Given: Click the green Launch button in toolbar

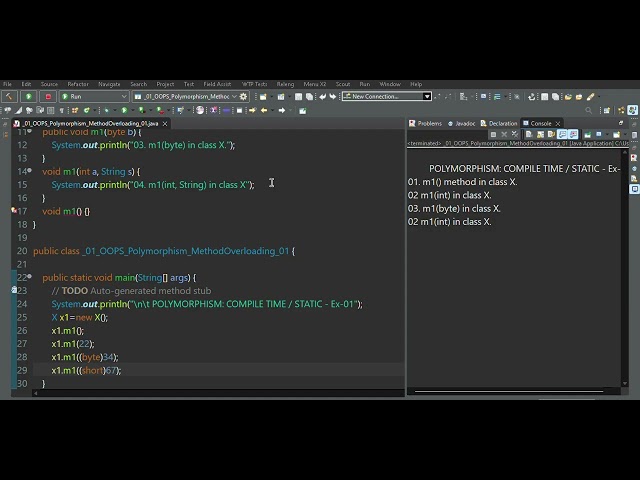Looking at the screenshot, I should 29,96.
